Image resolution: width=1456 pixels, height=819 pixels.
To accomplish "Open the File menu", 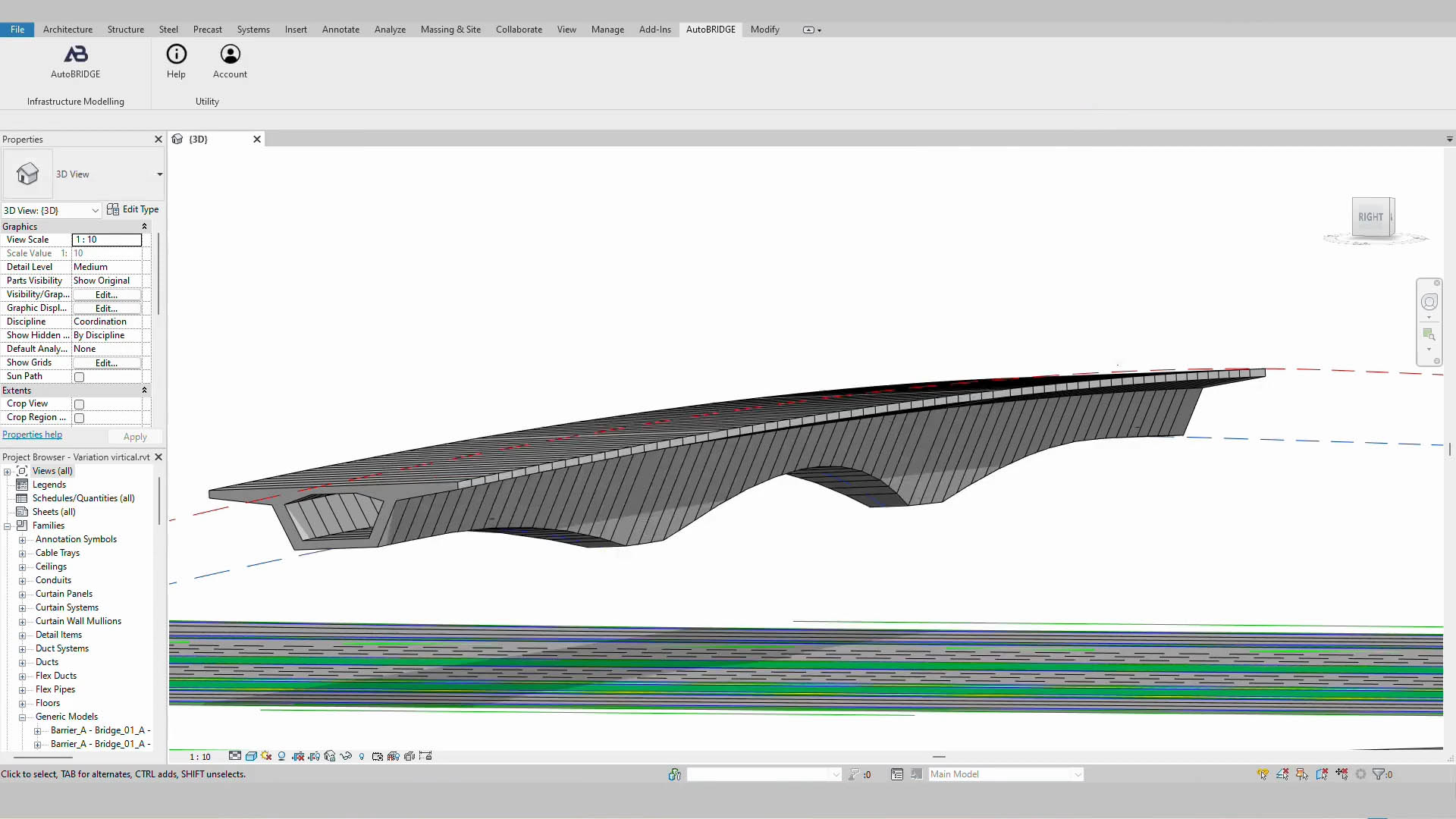I will coord(17,30).
